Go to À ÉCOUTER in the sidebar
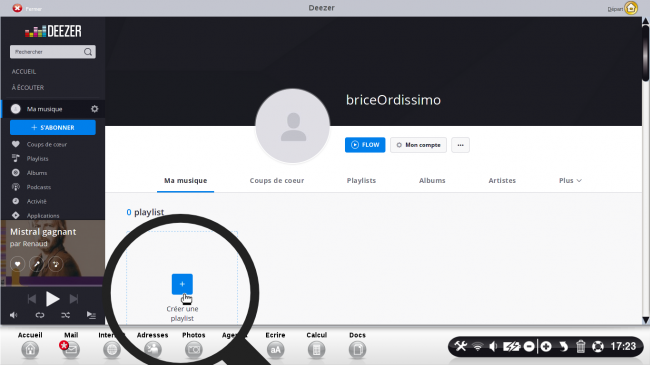Viewport: 650px width, 365px height. point(28,88)
